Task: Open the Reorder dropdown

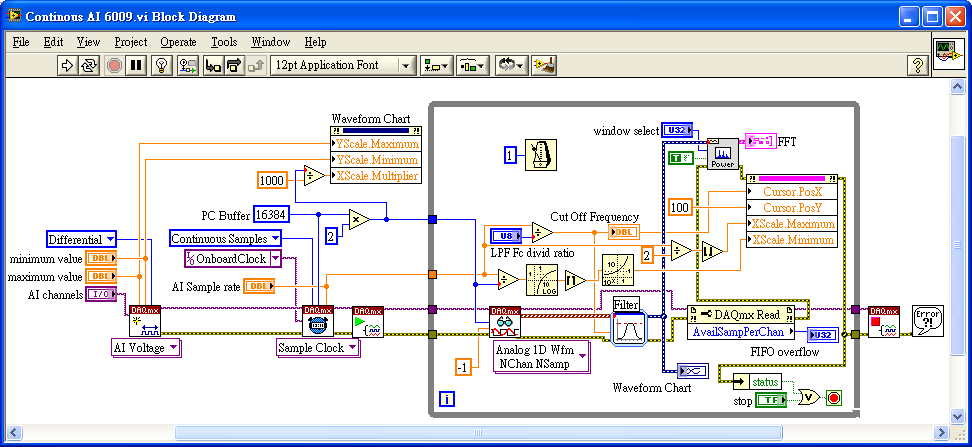Action: click(x=511, y=65)
